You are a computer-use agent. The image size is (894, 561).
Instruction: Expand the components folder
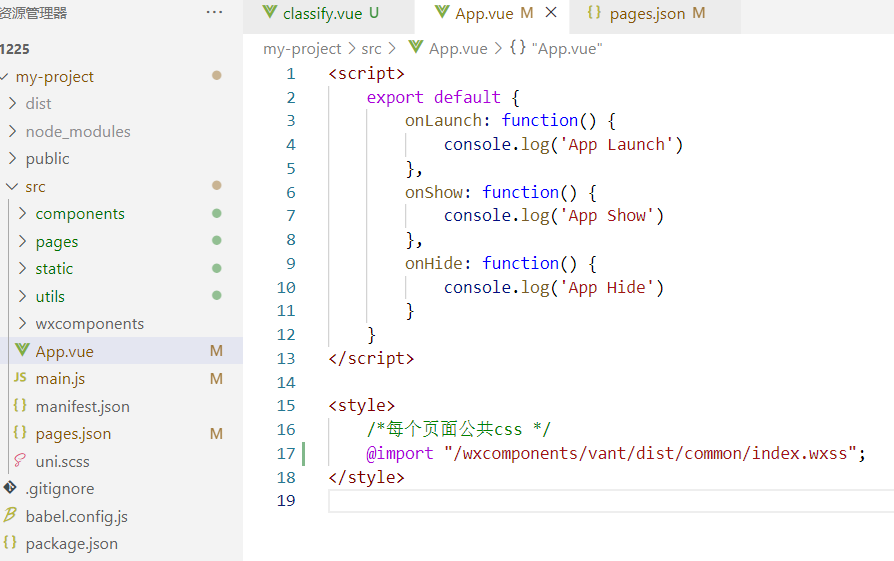[x=23, y=213]
